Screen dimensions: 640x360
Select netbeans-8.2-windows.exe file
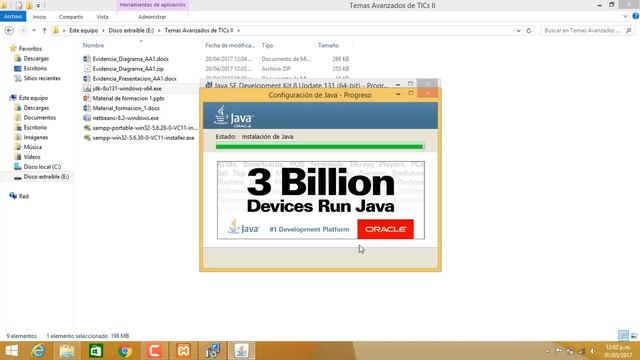pos(126,118)
